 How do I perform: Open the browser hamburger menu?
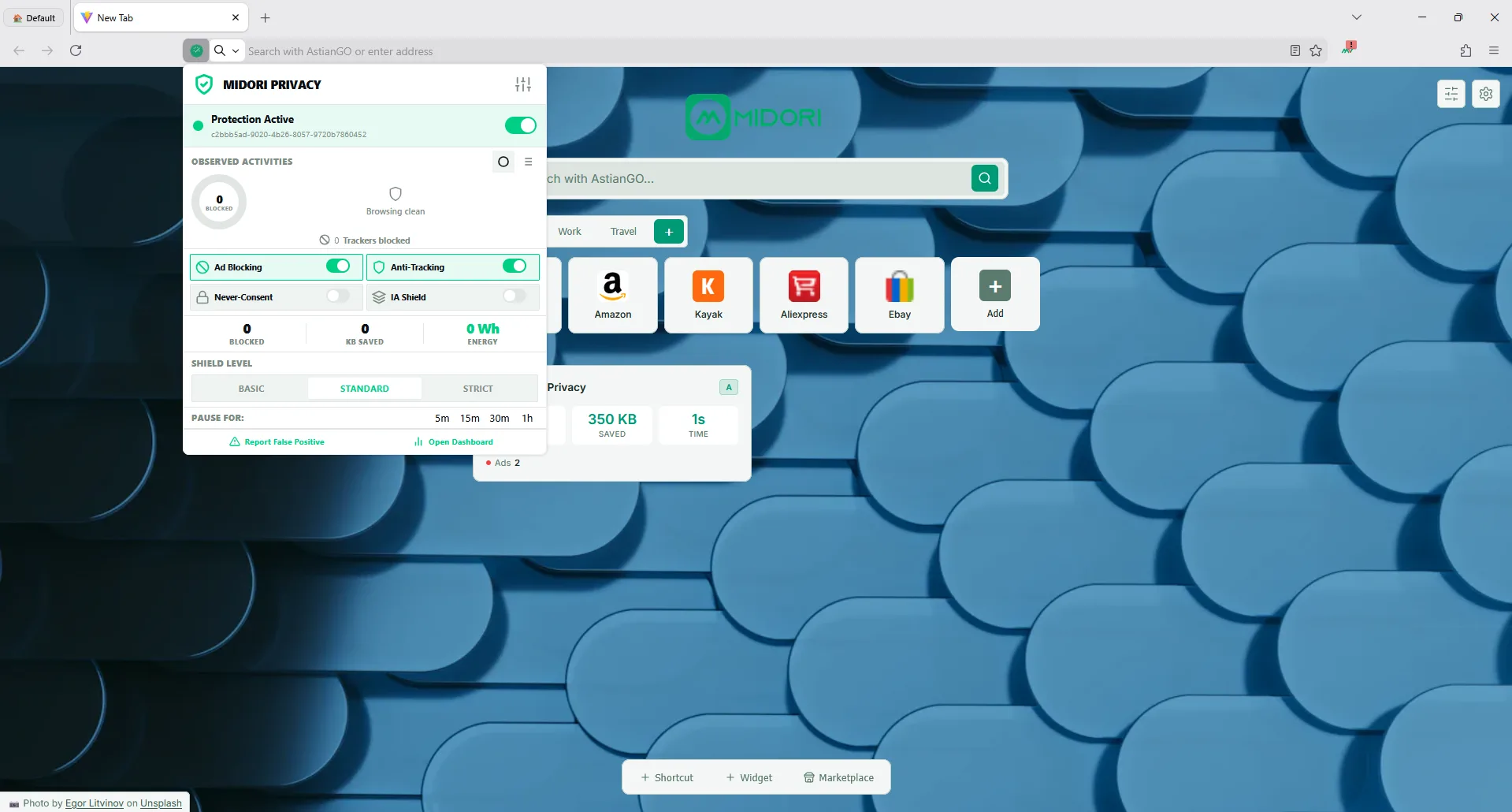(1494, 50)
